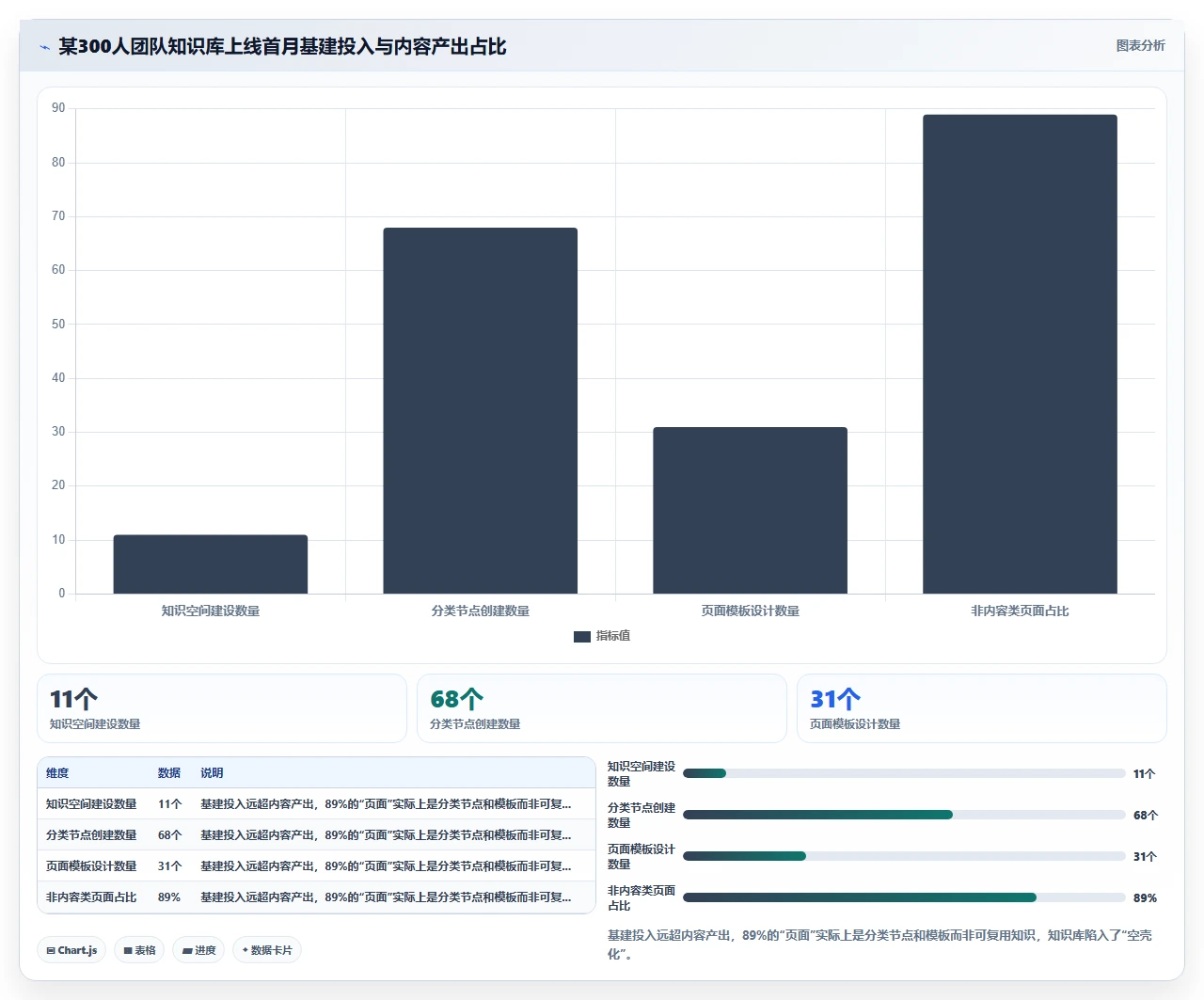Viewport: 1204px width, 1000px height.
Task: Click the 非内容类页面占比 89% progress bar
Action: (x=904, y=898)
